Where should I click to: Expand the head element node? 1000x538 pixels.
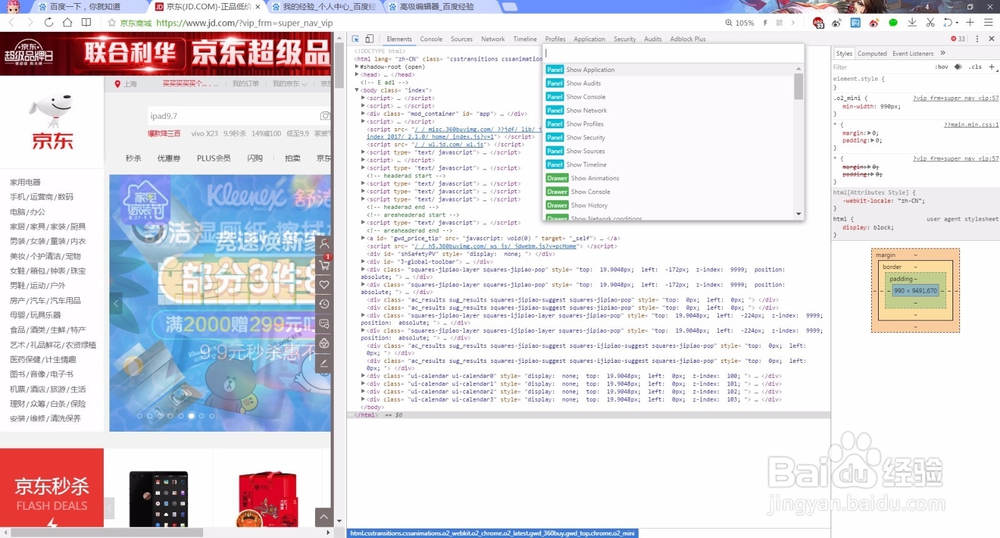tap(357, 75)
